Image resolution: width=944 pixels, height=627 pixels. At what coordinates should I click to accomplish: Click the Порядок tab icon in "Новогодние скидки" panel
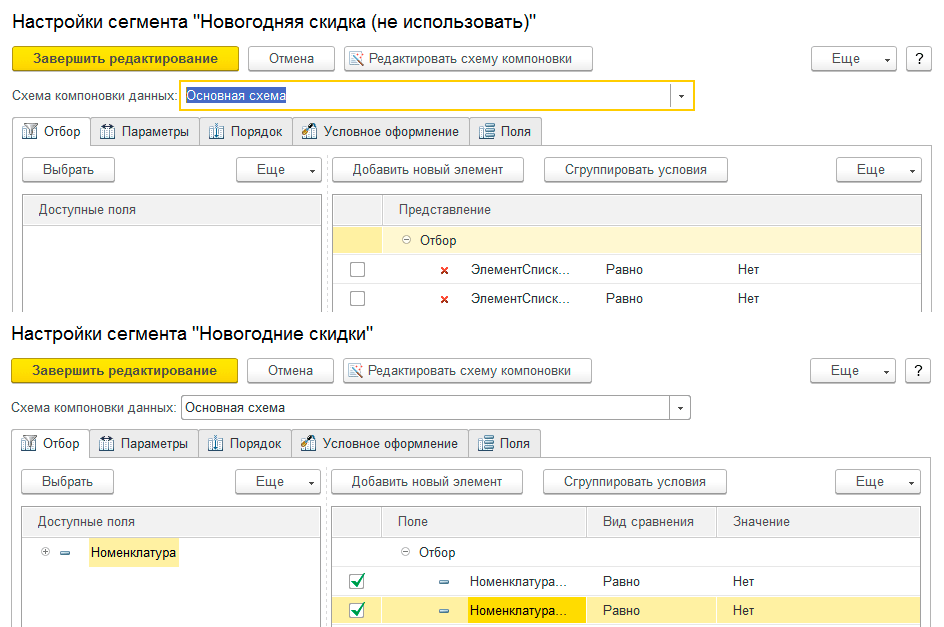215,444
